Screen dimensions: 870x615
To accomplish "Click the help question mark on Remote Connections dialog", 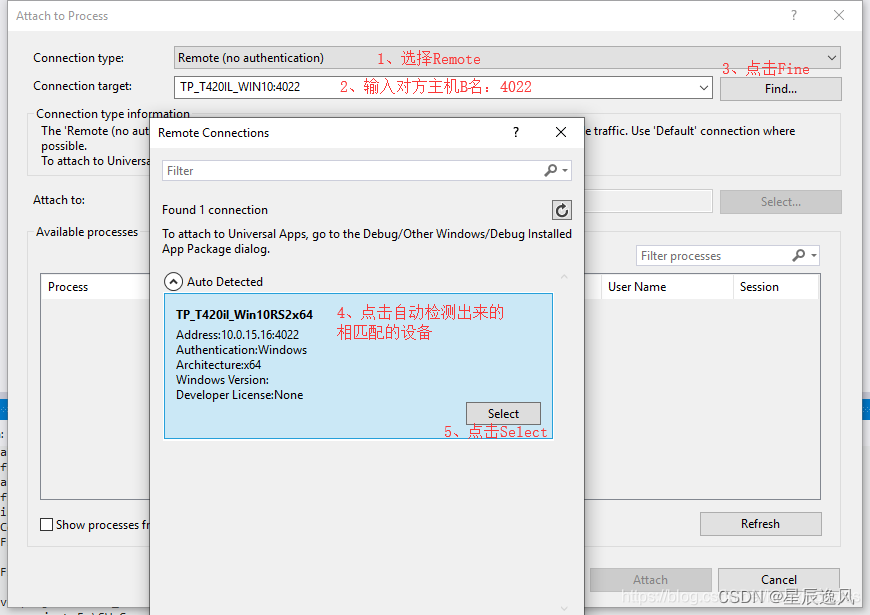I will [x=515, y=132].
